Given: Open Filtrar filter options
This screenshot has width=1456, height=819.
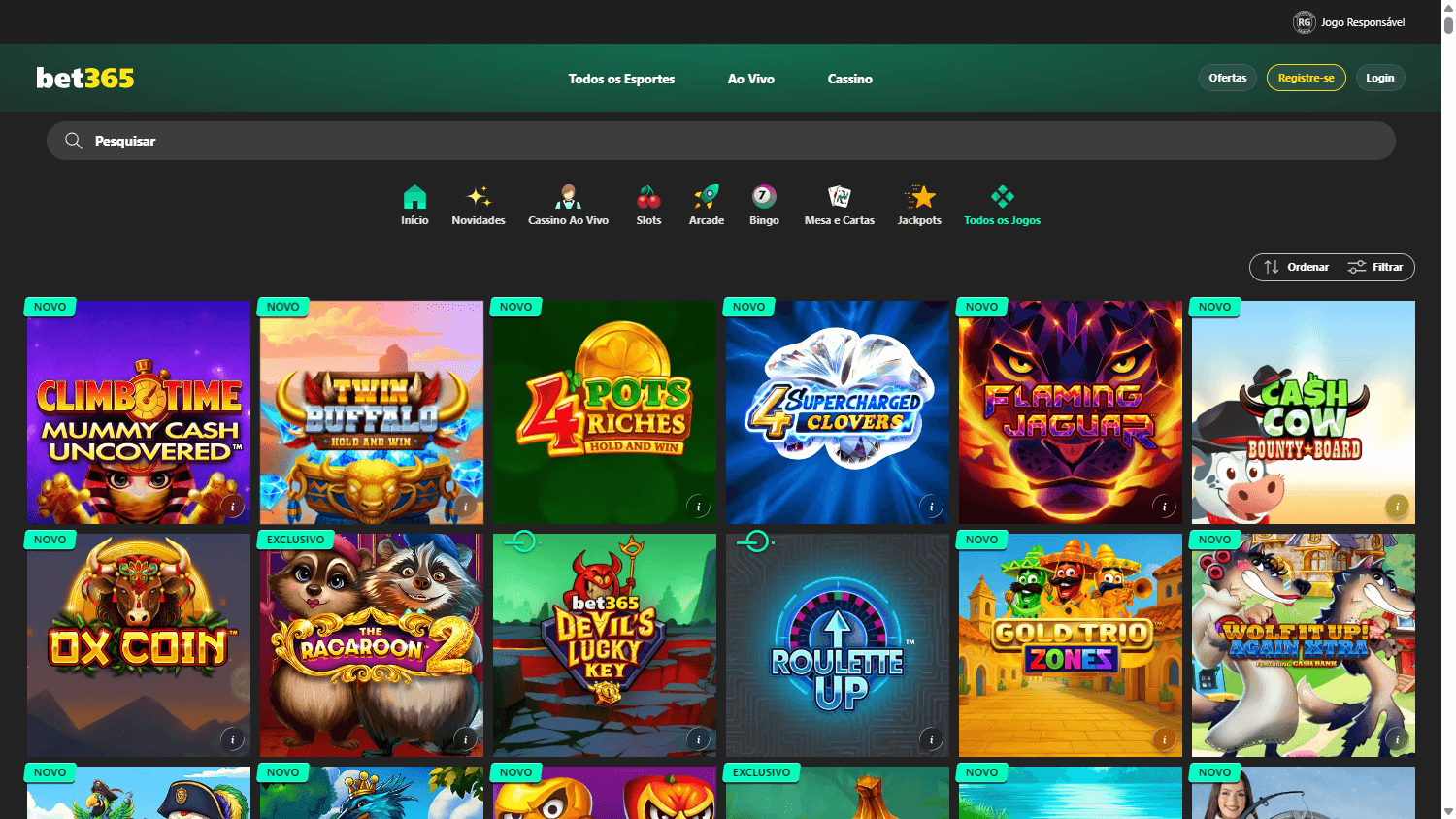Looking at the screenshot, I should tap(1375, 267).
